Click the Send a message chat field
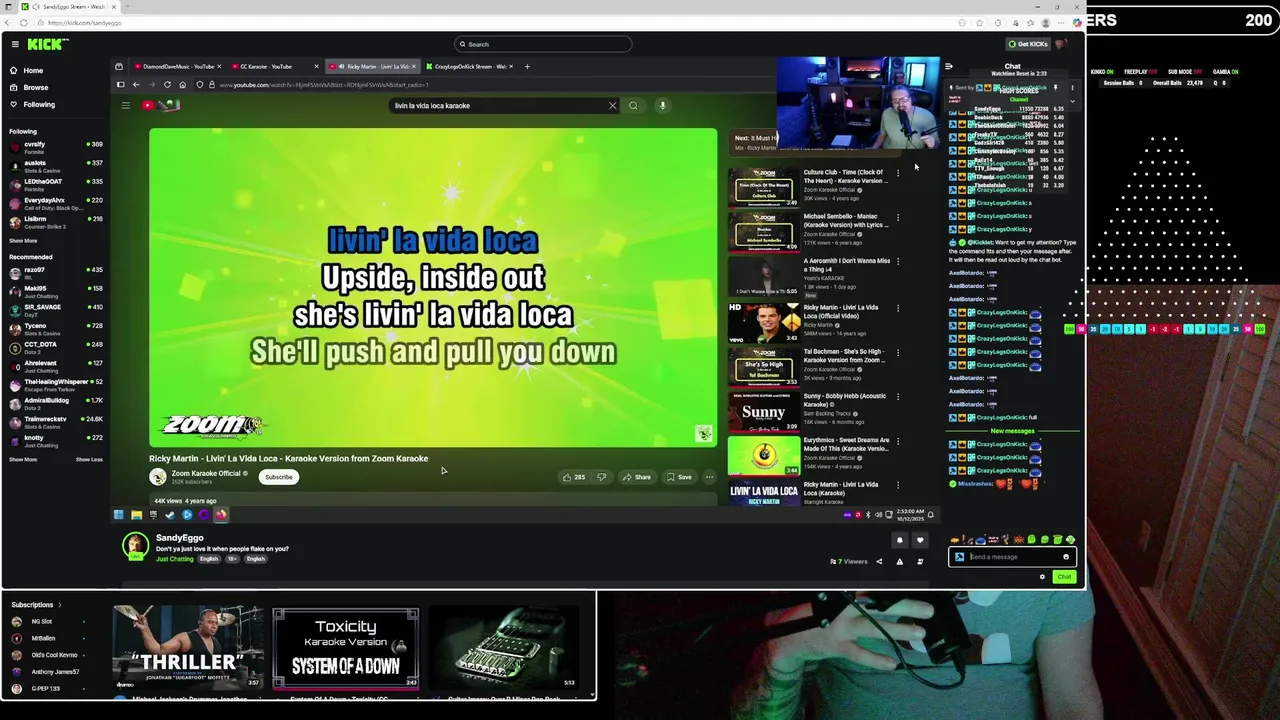 (1011, 557)
